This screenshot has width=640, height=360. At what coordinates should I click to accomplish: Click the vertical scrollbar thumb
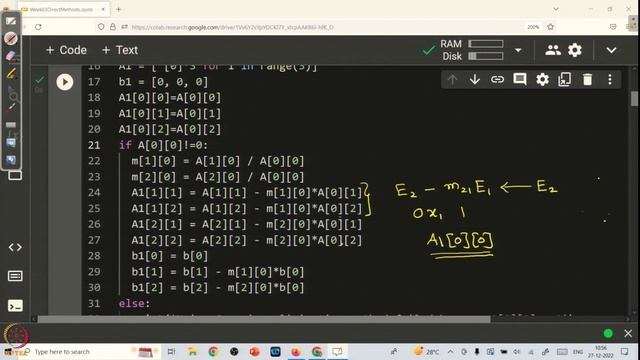click(634, 98)
